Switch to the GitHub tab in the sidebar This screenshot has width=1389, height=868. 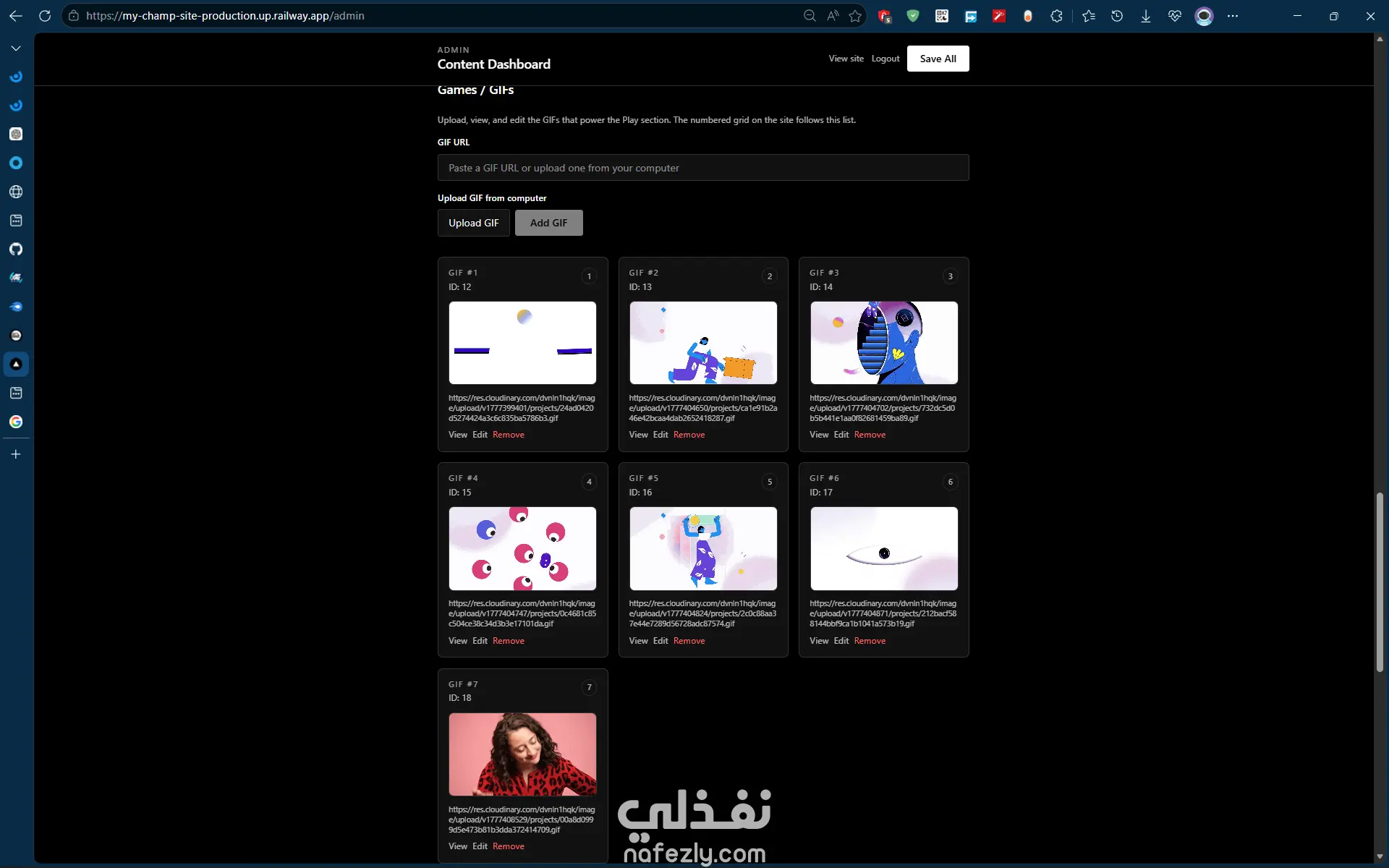click(x=16, y=250)
